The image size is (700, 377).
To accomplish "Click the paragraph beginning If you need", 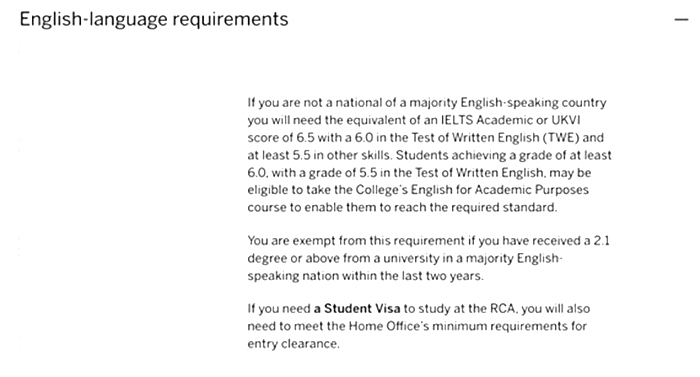I will (x=419, y=326).
